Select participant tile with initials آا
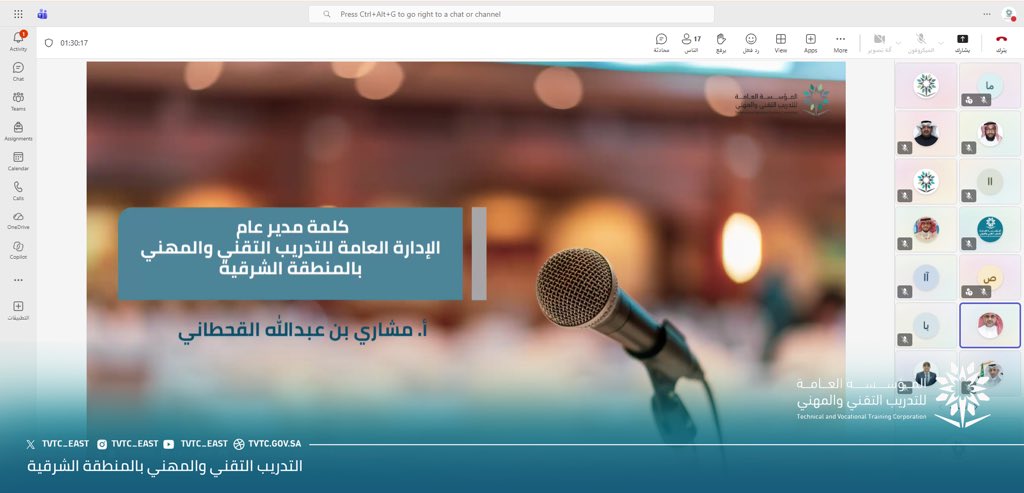Viewport: 1024px width, 493px height. [926, 278]
